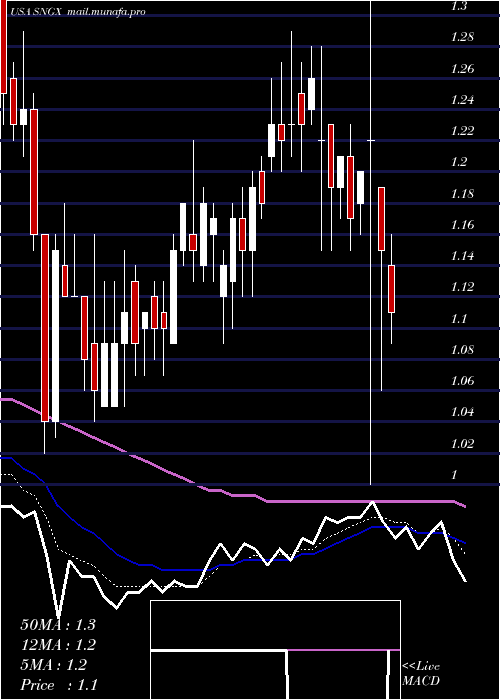Select the 1.22 price axis label
Screen dimensions: 500x700
(462, 131)
